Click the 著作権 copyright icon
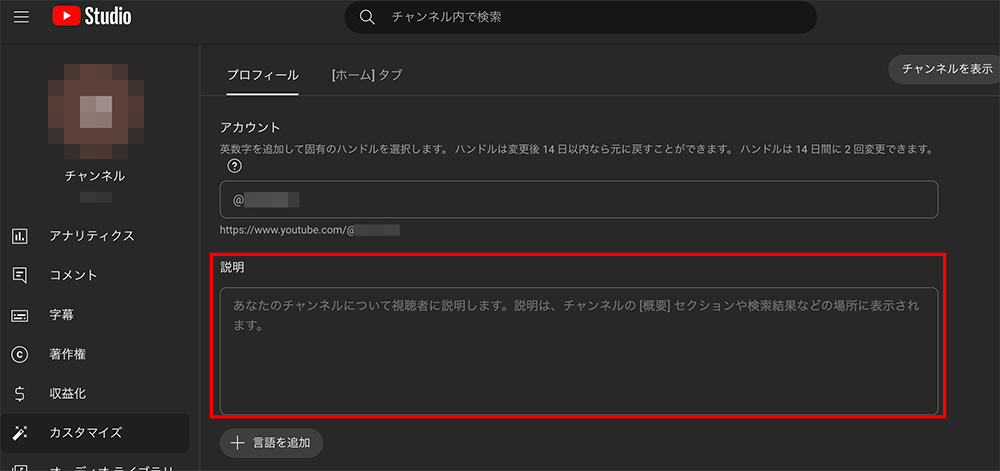 20,354
